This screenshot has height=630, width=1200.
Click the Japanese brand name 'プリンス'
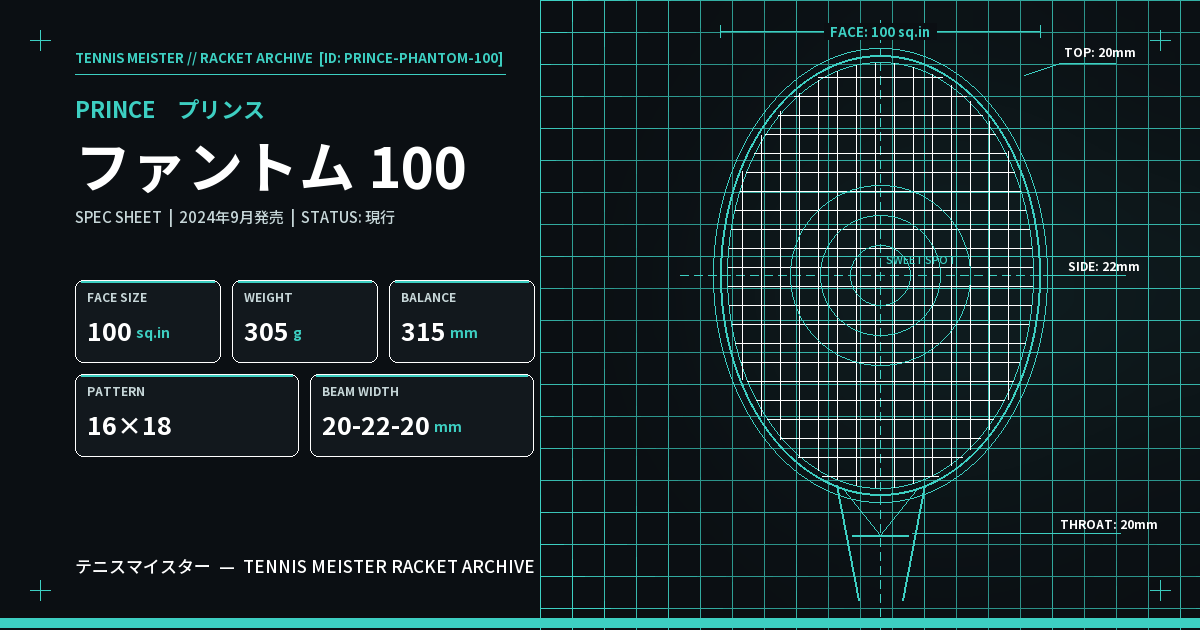point(221,110)
